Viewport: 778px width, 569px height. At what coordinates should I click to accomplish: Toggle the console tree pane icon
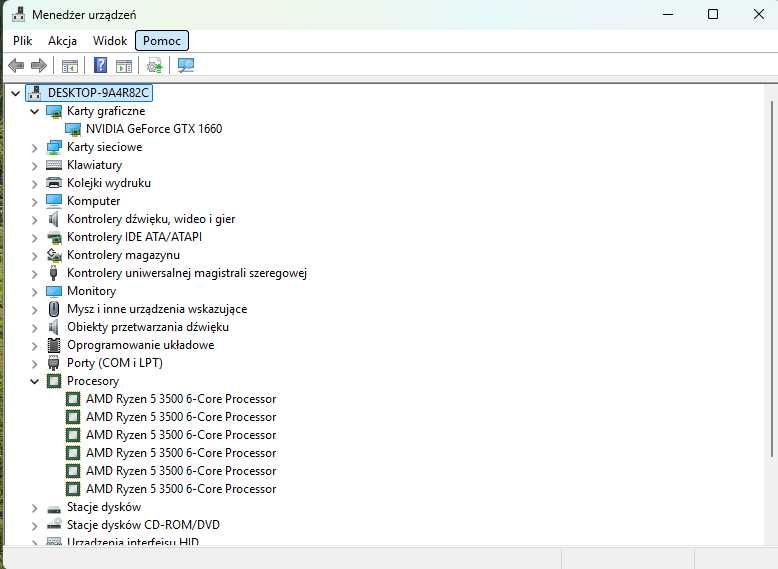coord(70,65)
